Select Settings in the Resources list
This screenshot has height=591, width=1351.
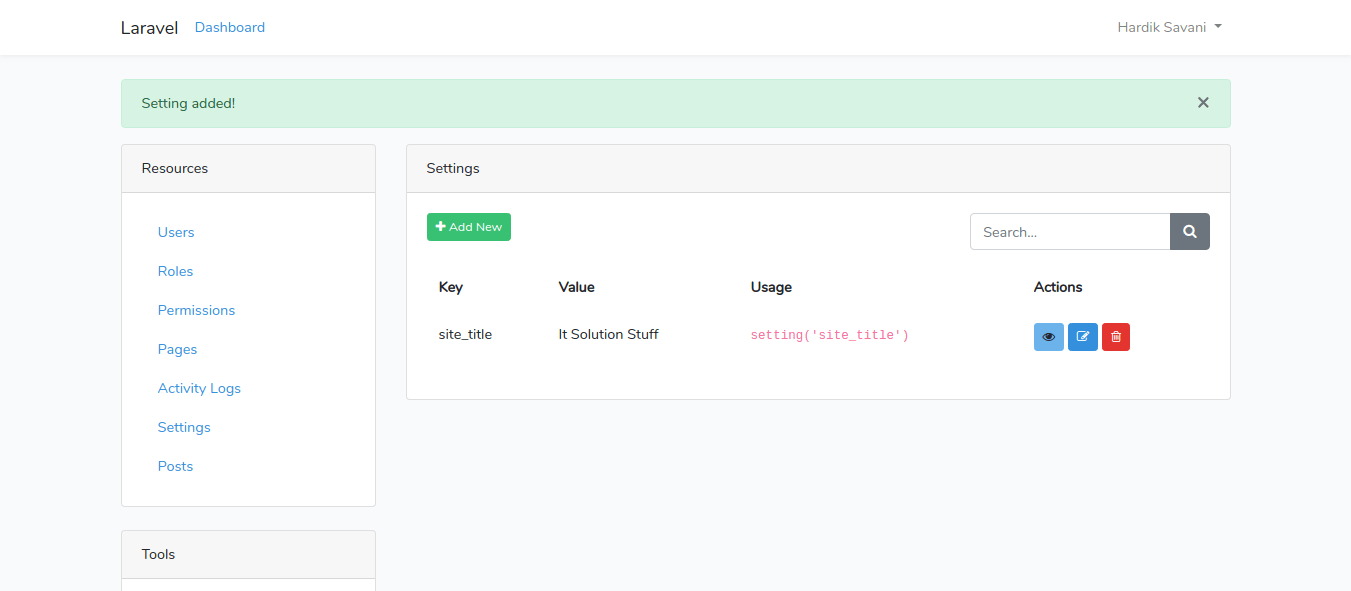pos(184,427)
